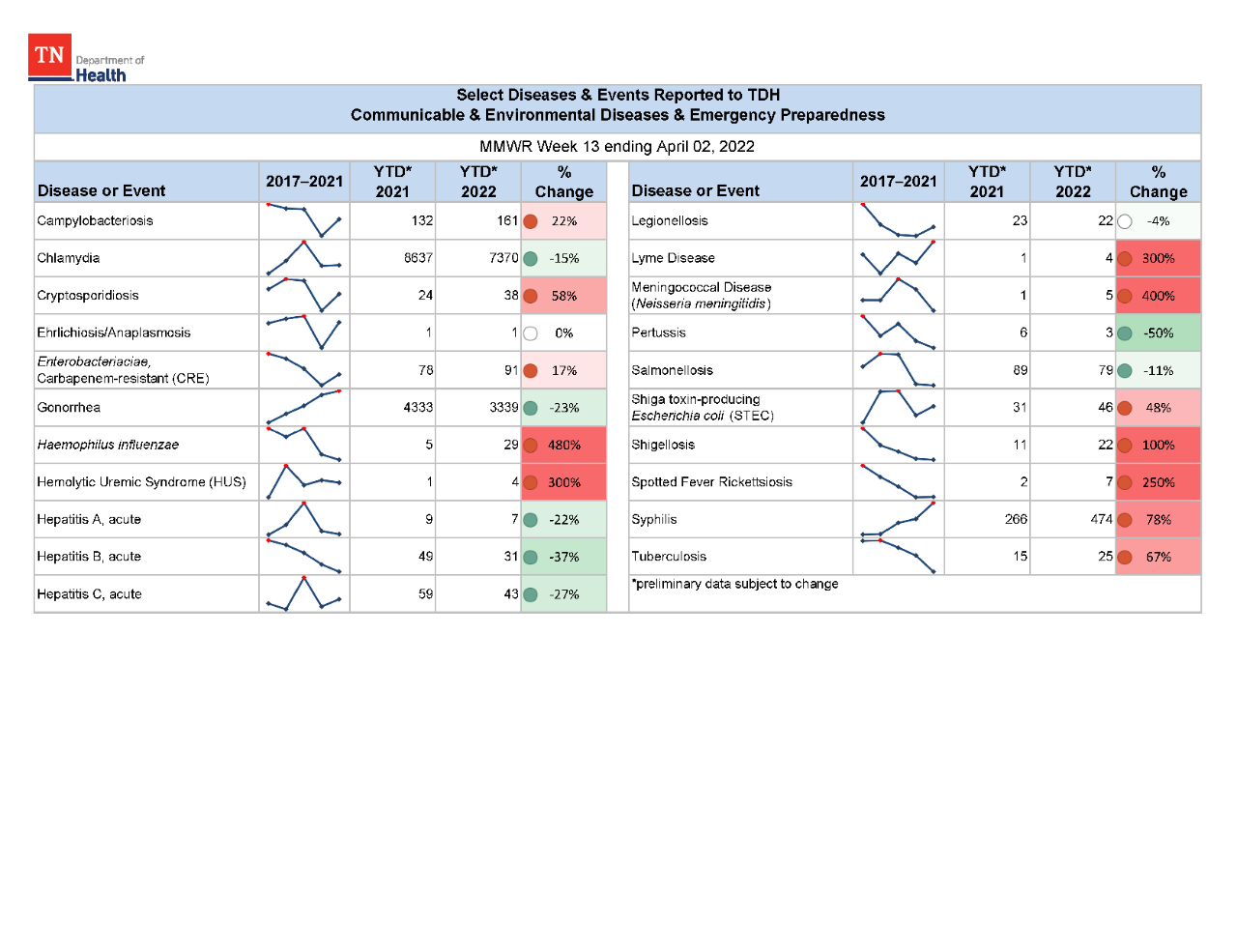Click the green dot in Gonorrhea row
Screen dimensions: 1237x952
click(x=531, y=408)
